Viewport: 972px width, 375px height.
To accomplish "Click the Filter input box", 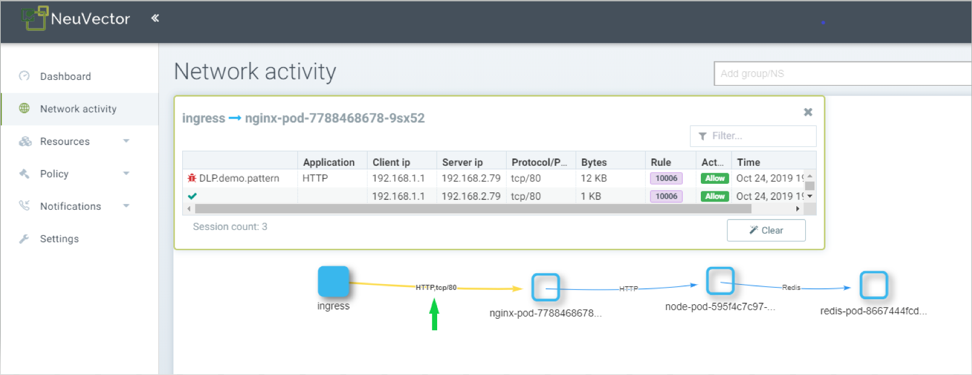I will [753, 136].
